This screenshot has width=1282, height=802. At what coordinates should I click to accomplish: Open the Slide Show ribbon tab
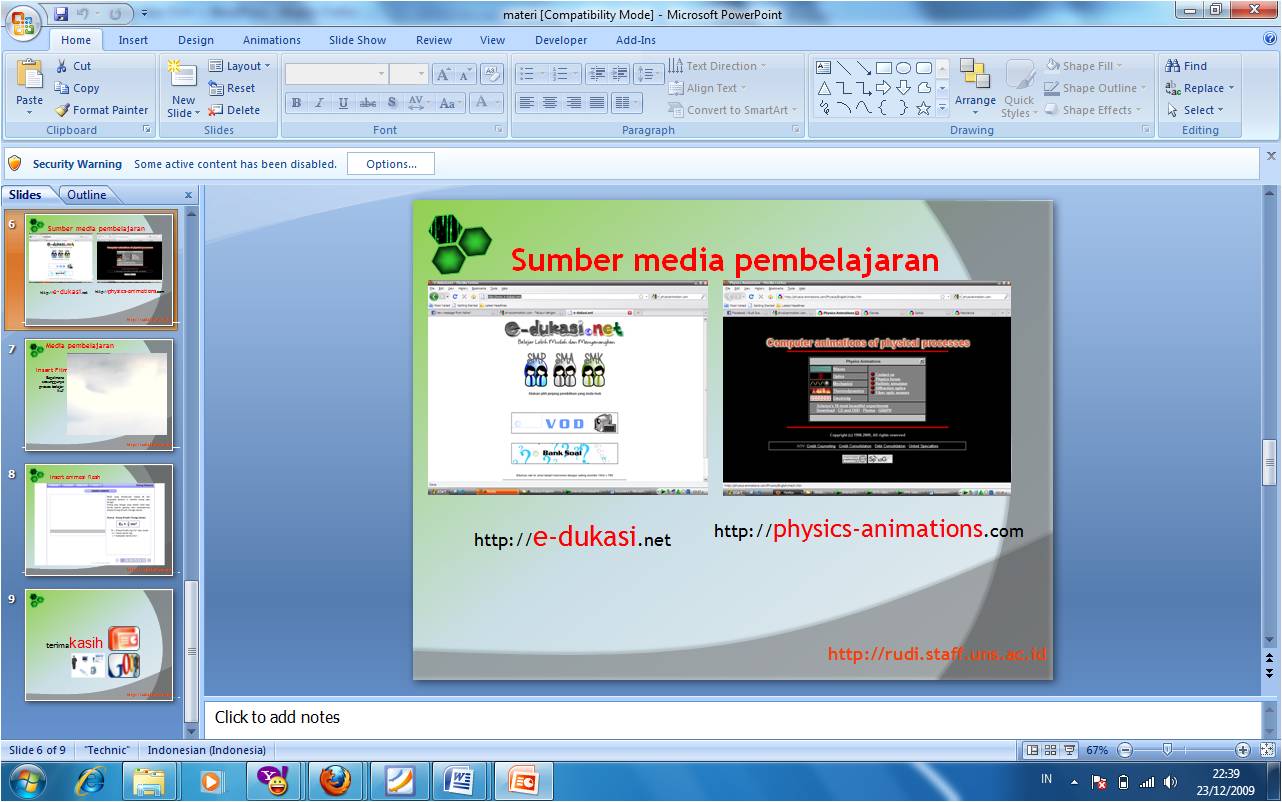click(357, 40)
